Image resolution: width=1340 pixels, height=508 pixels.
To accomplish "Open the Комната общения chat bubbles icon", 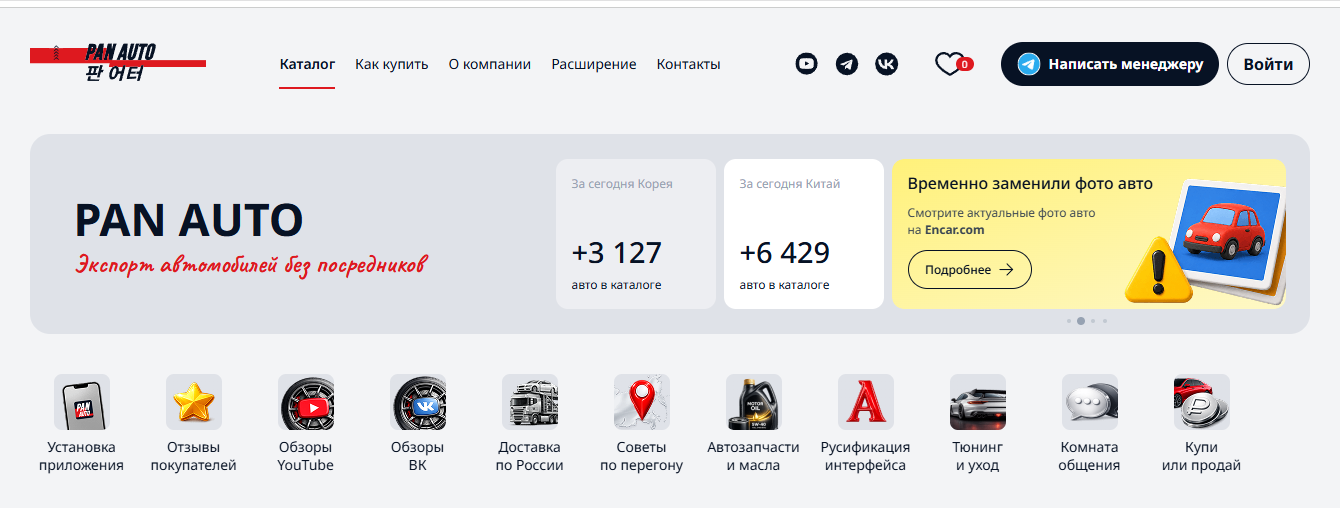I will pos(1090,402).
